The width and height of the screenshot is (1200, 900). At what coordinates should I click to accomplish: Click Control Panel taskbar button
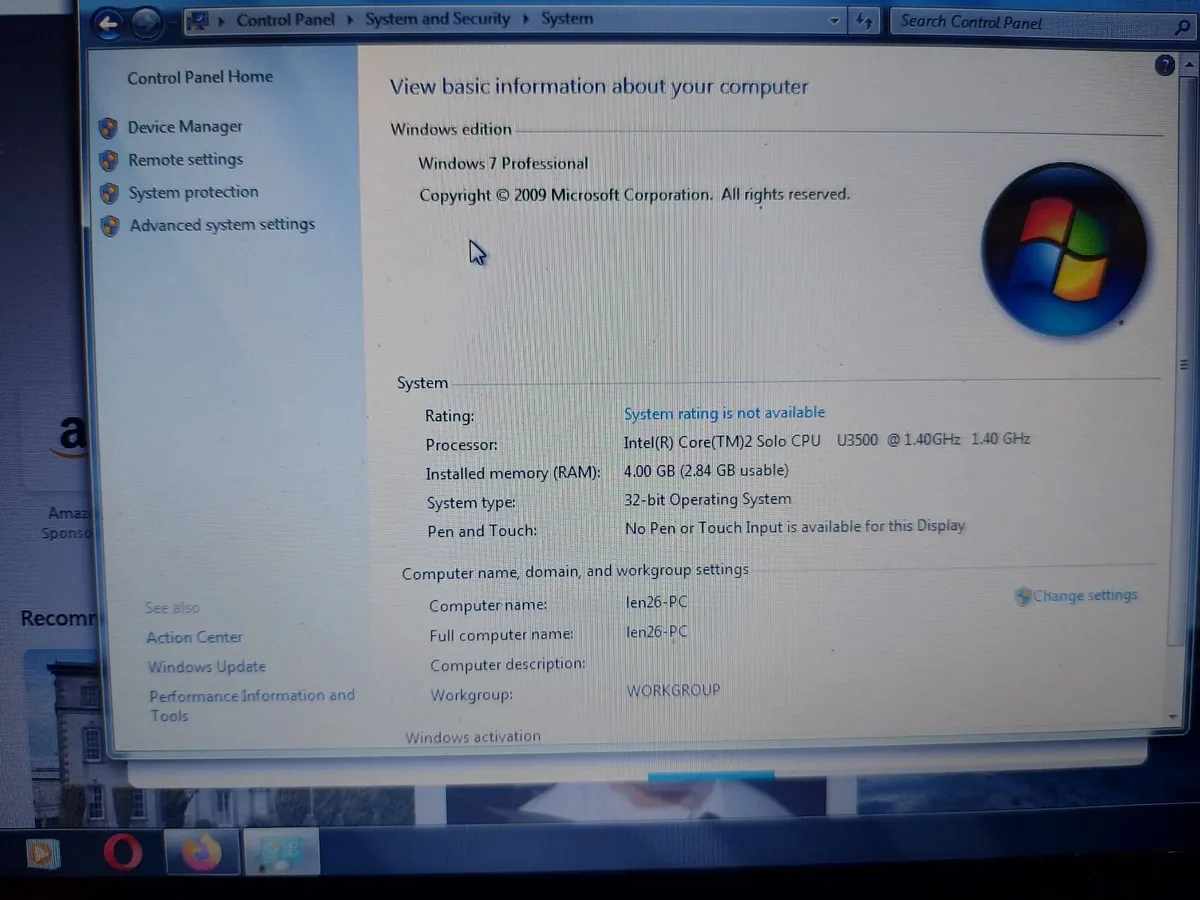(281, 853)
